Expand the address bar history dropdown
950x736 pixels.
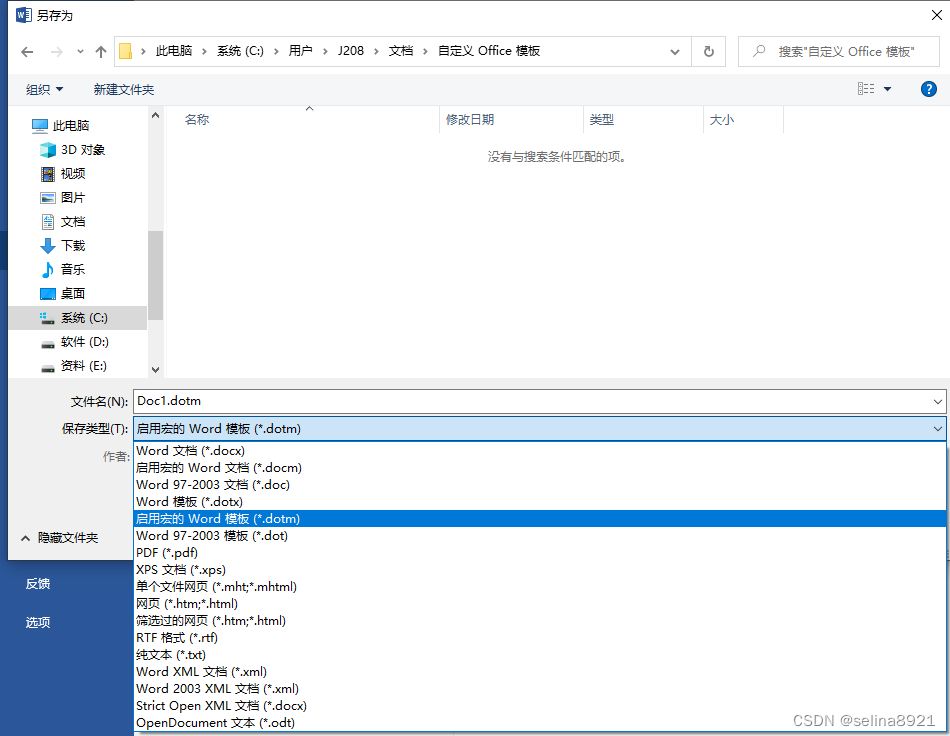coord(674,52)
